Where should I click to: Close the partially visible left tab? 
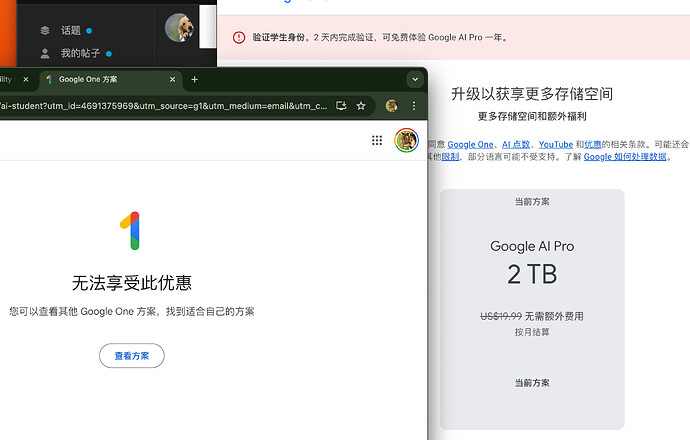point(26,79)
